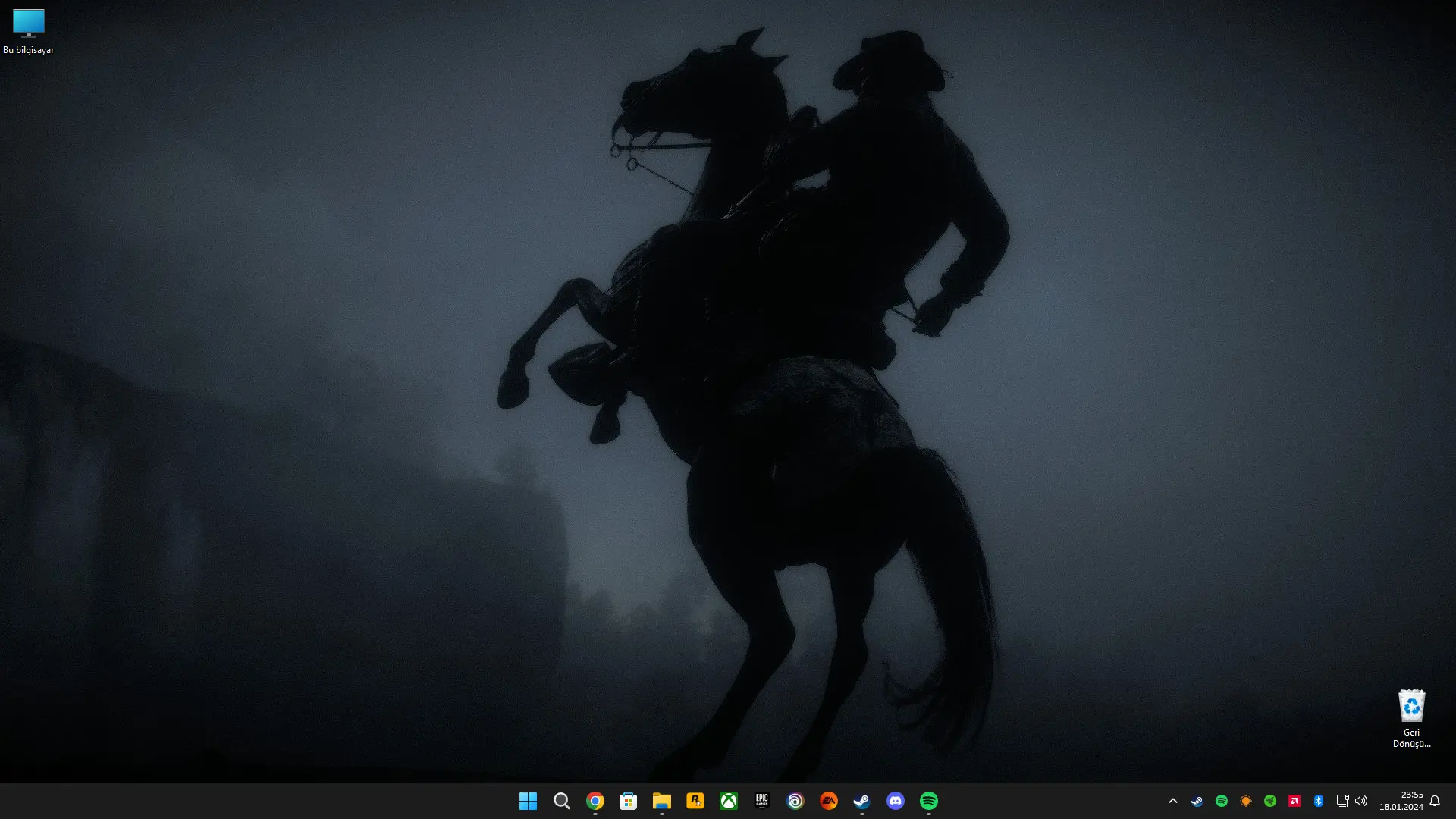Click the orange sun tray icon
The image size is (1456, 819).
(x=1246, y=801)
